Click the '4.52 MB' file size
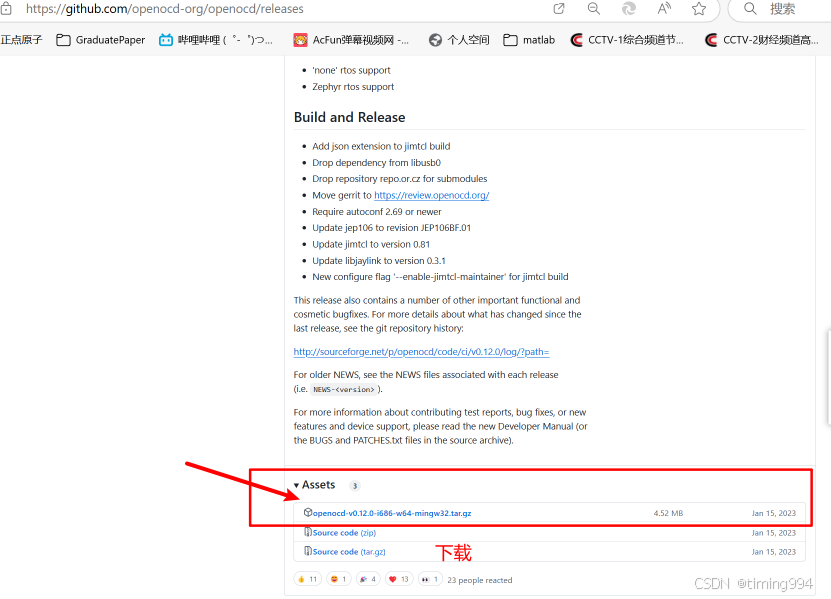The image size is (831, 599). (x=668, y=513)
